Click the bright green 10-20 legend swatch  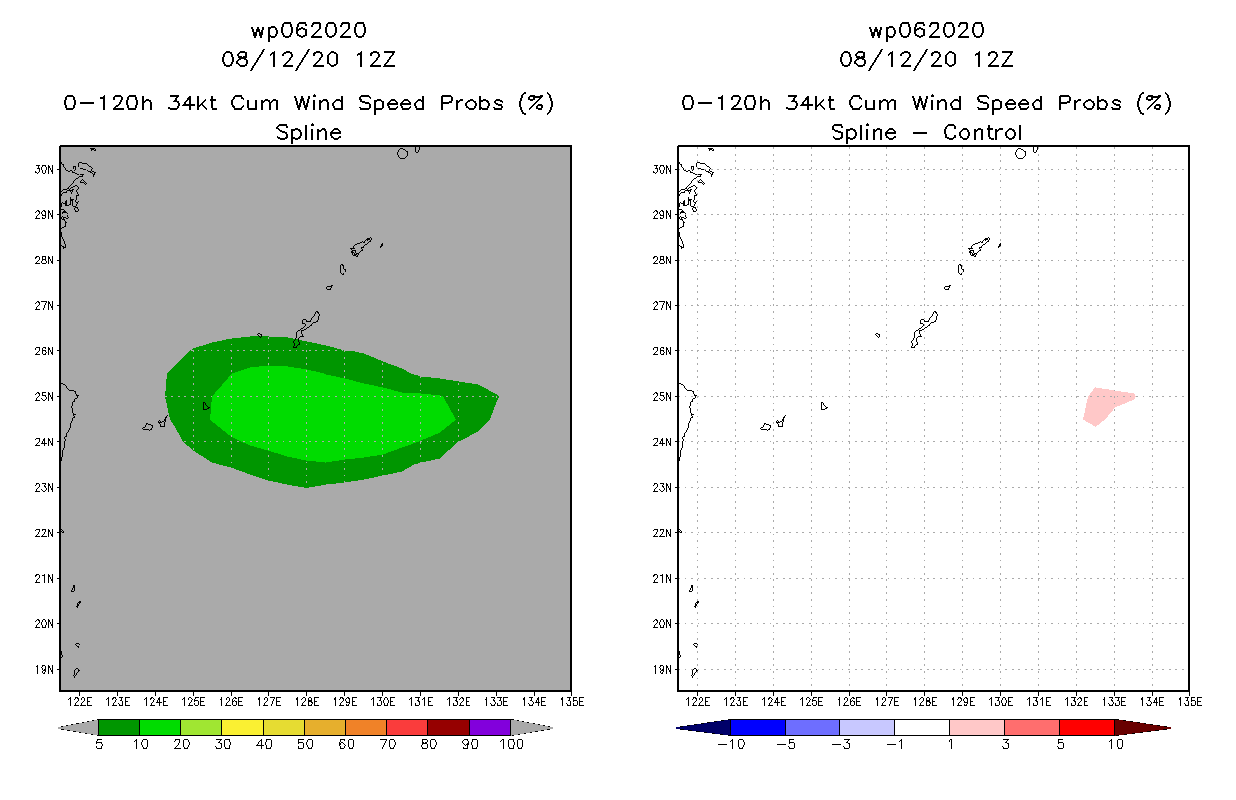160,727
